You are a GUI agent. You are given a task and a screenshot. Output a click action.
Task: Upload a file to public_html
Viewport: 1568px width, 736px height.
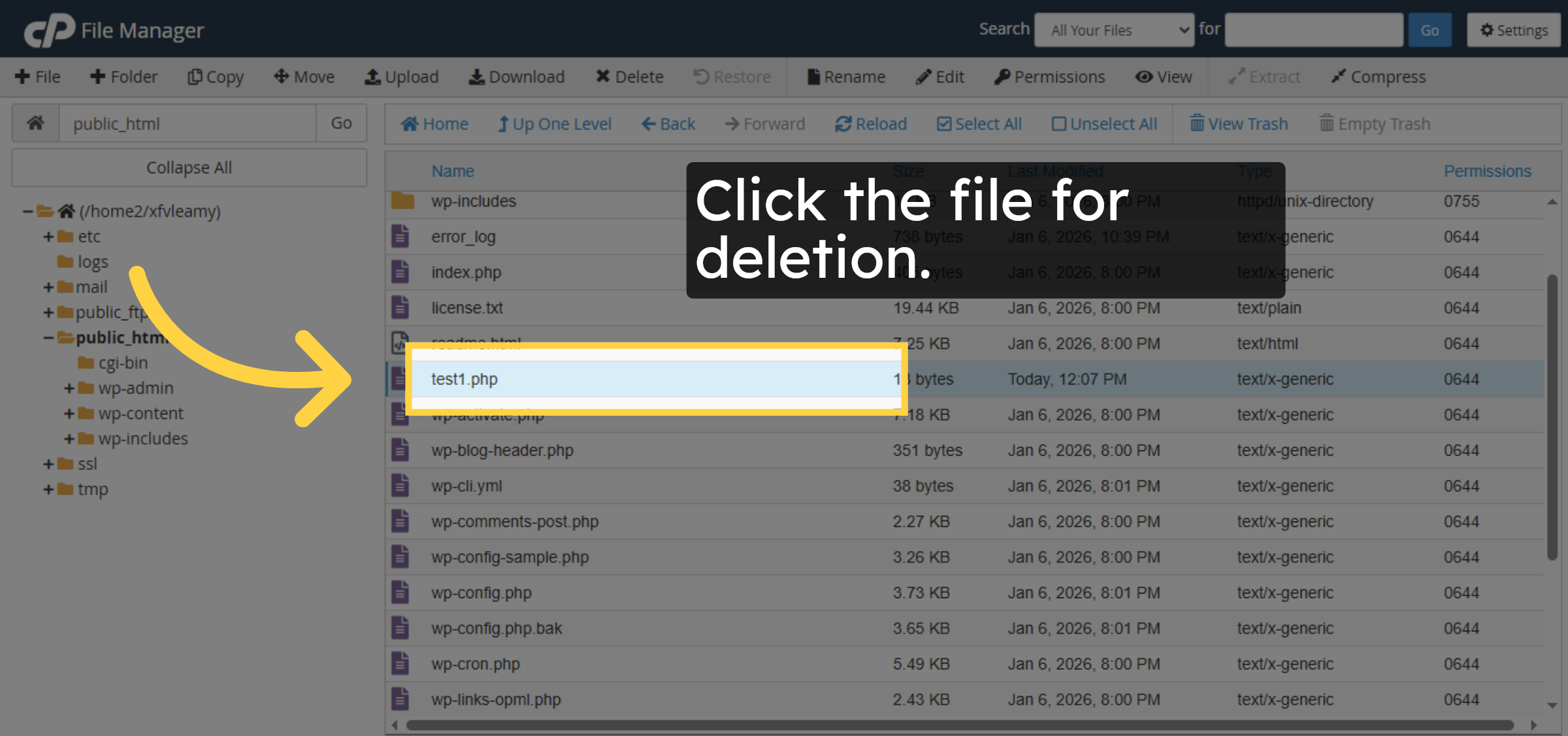(x=402, y=76)
